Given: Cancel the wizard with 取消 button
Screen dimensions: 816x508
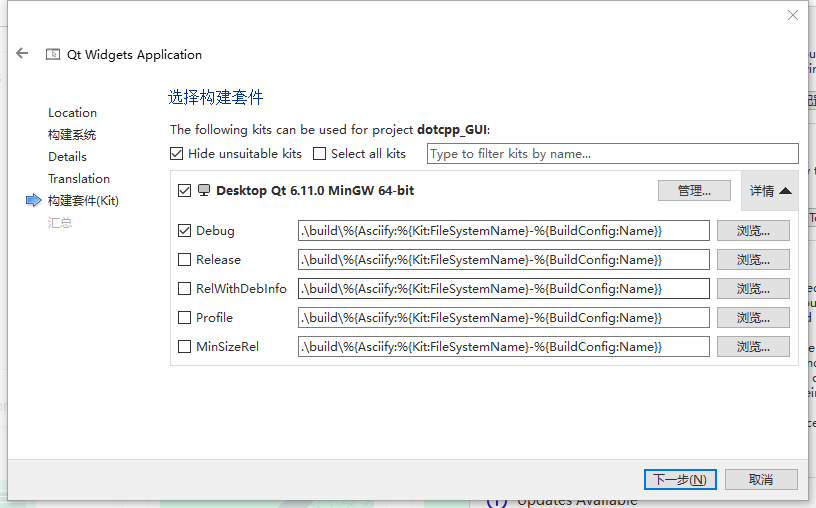Looking at the screenshot, I should pos(761,479).
